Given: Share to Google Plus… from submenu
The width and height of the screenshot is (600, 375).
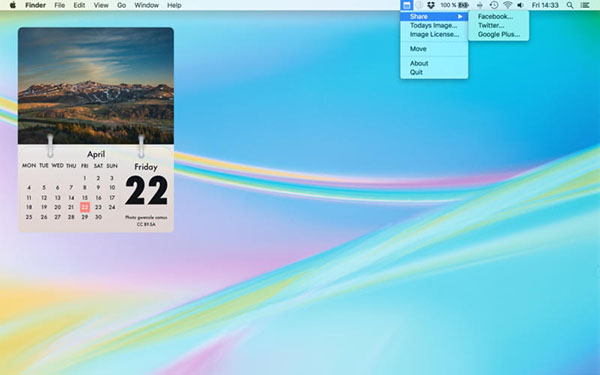Looking at the screenshot, I should [499, 34].
